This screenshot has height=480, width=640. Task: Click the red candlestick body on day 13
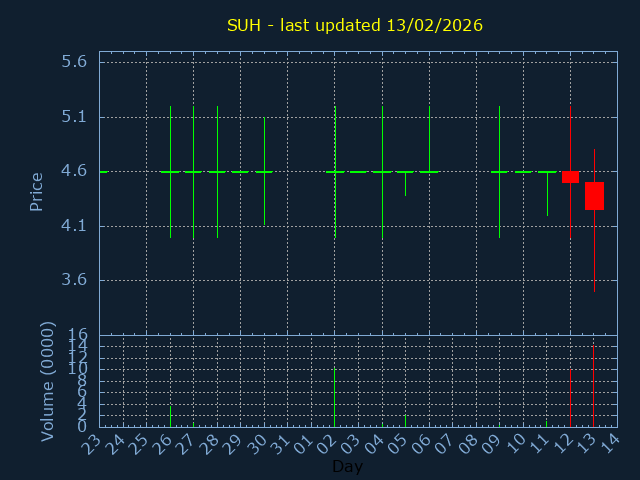[x=594, y=196]
